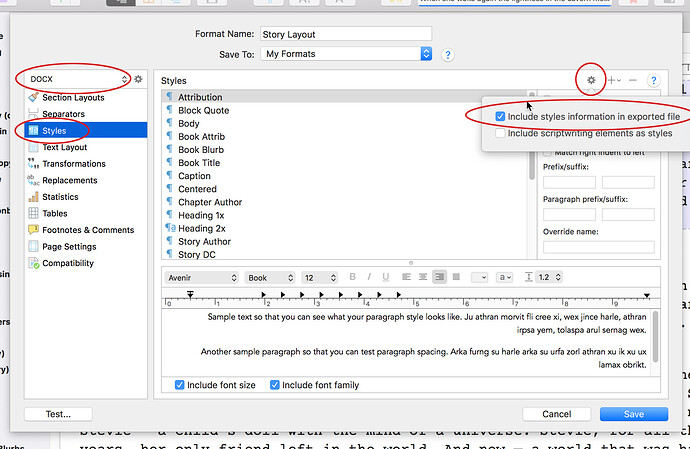This screenshot has width=690, height=449.
Task: Open the DOCX file format dropdown
Action: (x=74, y=78)
